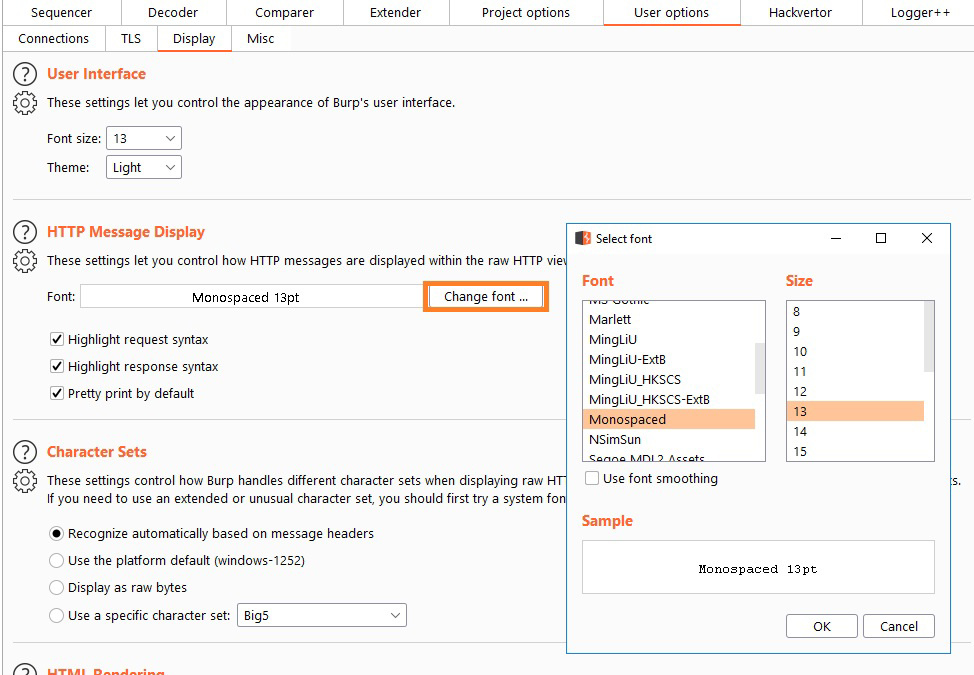Toggle Highlight response syntax checkbox

pos(57,366)
